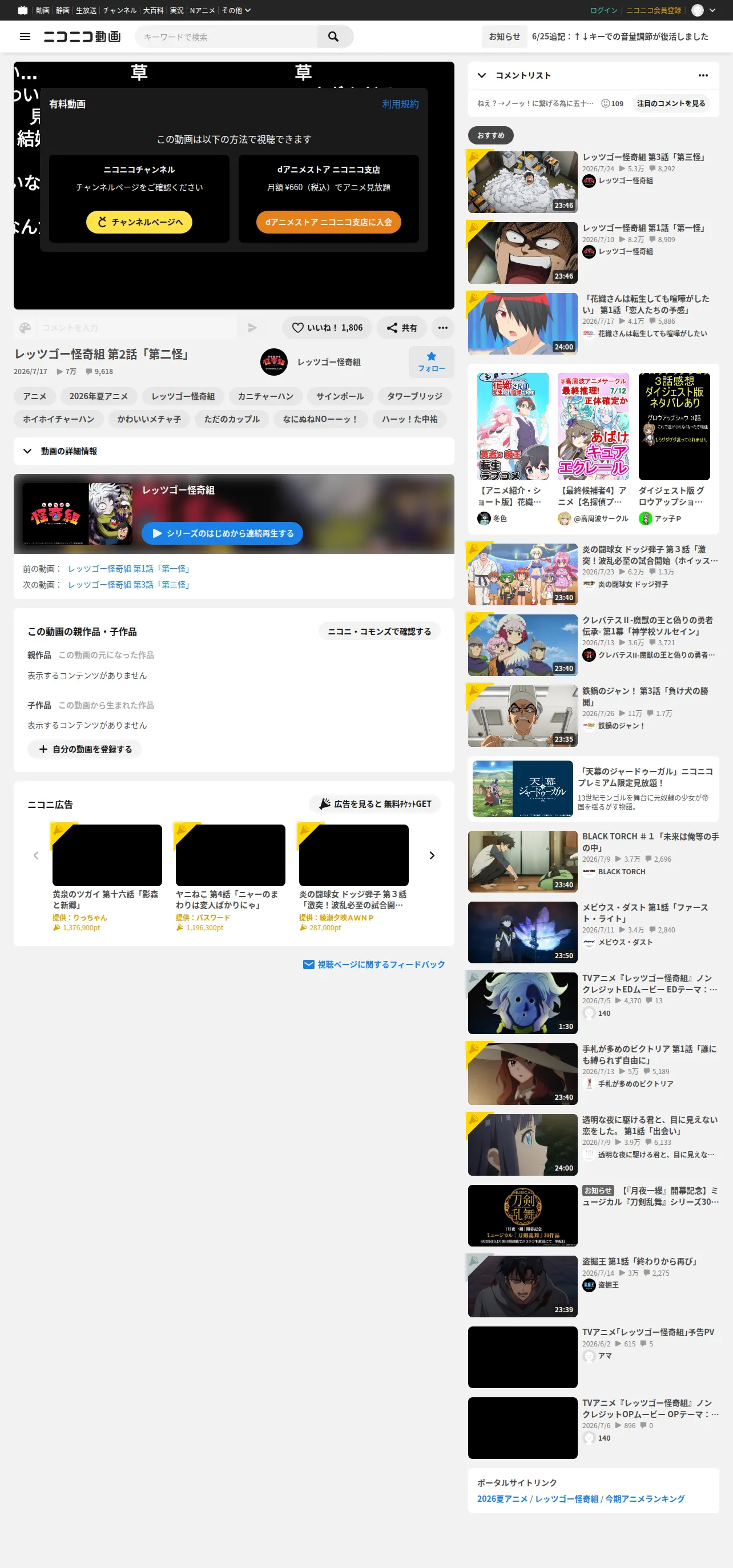The width and height of the screenshot is (733, 1568).
Task: Select the かわいいメチャ子 tag
Action: click(x=149, y=419)
